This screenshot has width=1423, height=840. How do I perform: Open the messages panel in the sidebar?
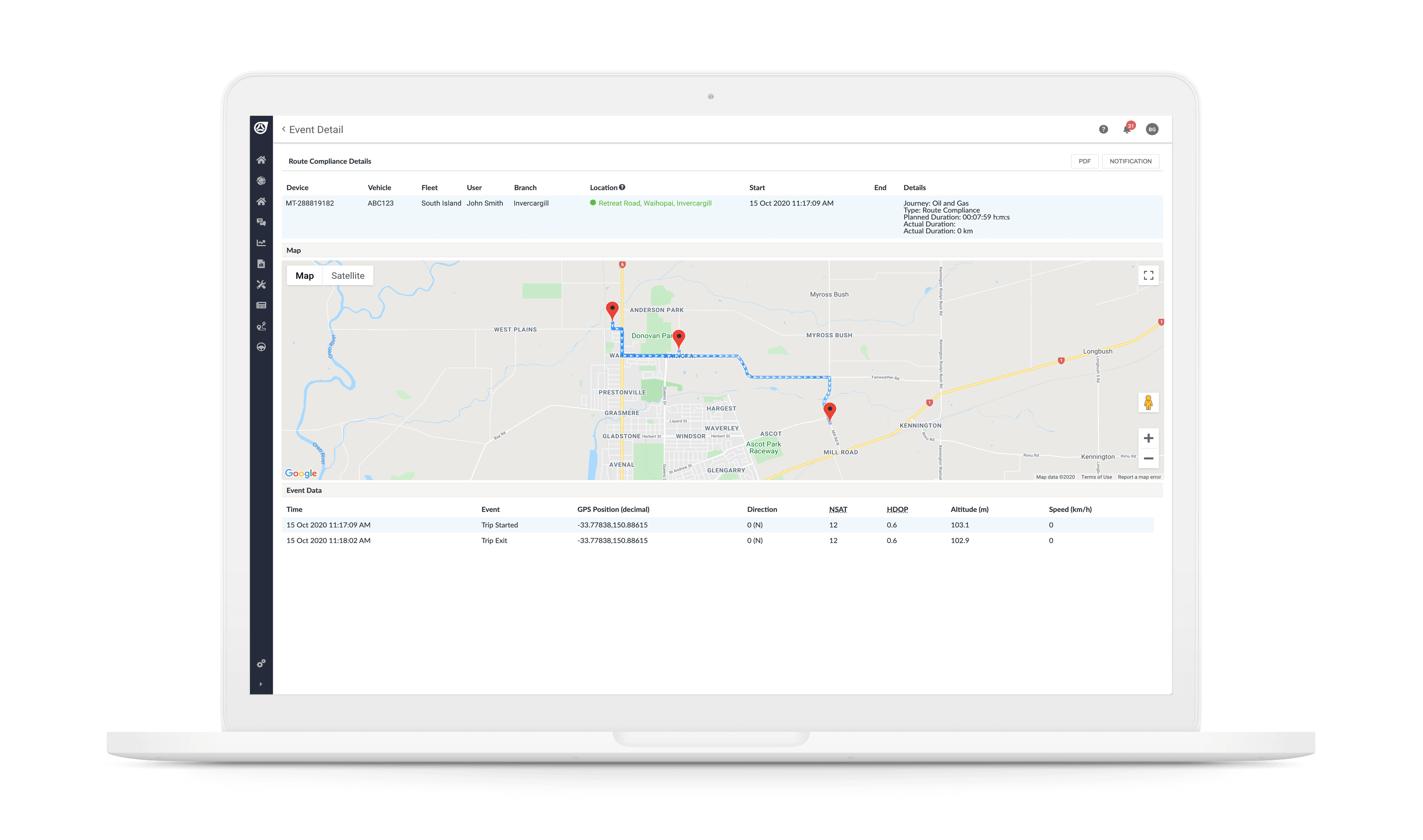click(261, 222)
